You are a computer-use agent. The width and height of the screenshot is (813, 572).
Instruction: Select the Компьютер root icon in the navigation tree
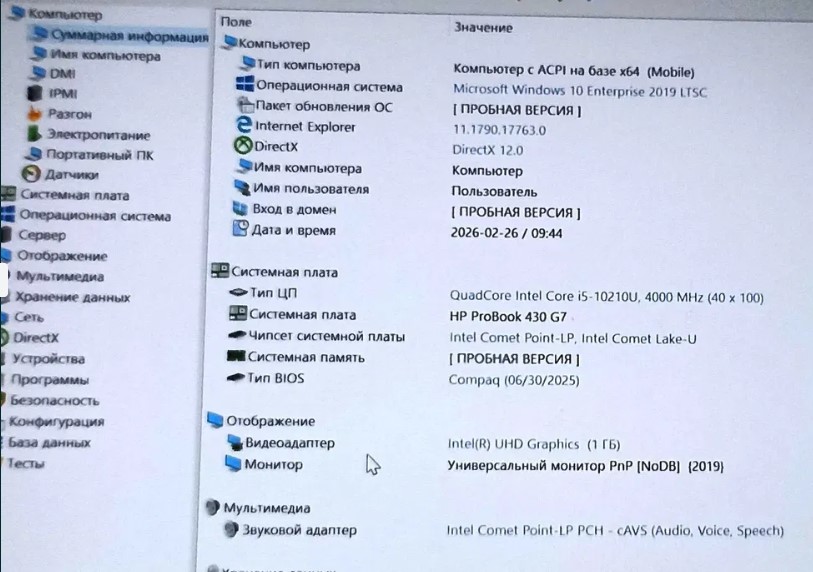(18, 12)
